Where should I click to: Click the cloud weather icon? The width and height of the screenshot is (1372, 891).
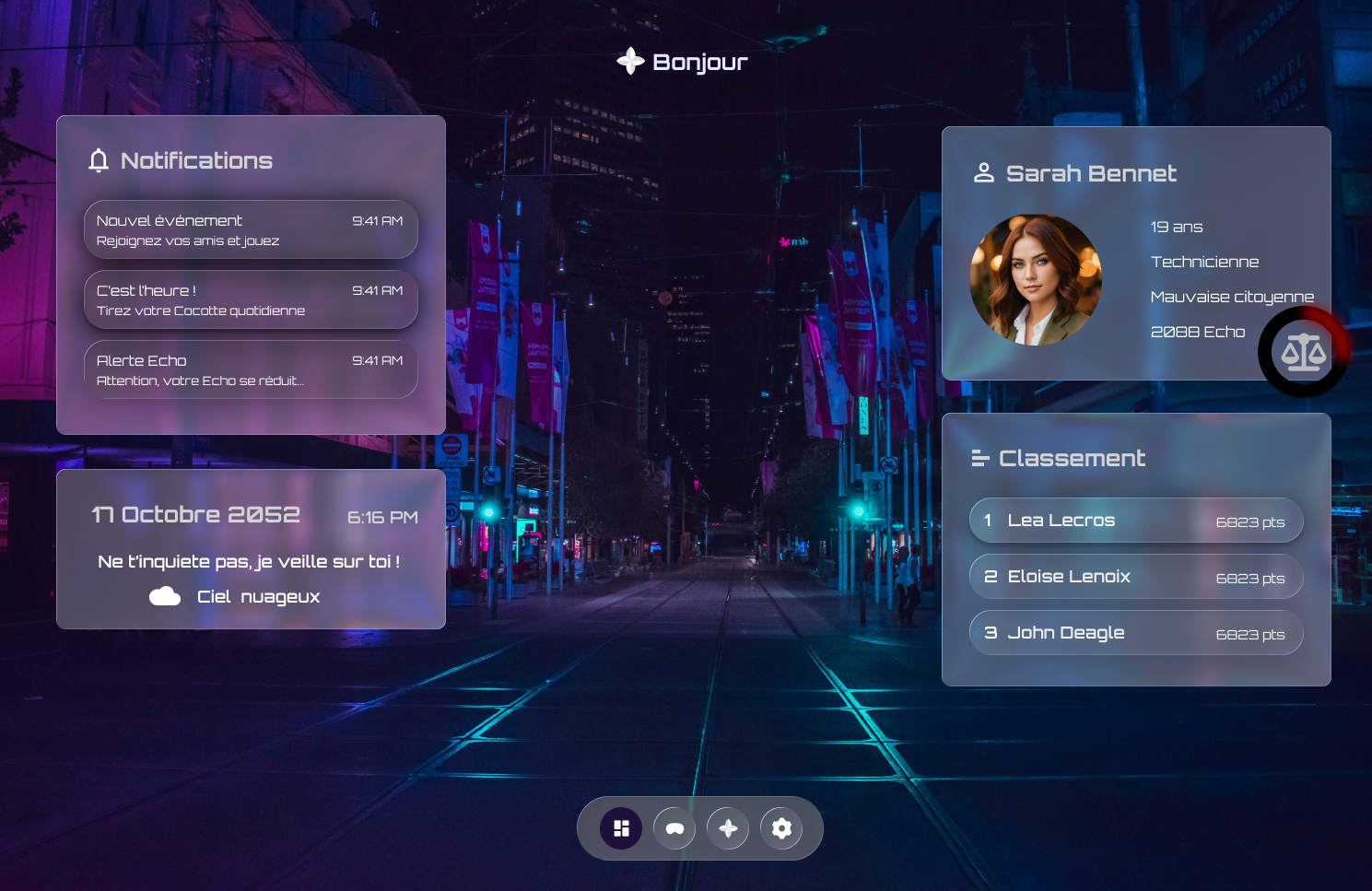165,596
